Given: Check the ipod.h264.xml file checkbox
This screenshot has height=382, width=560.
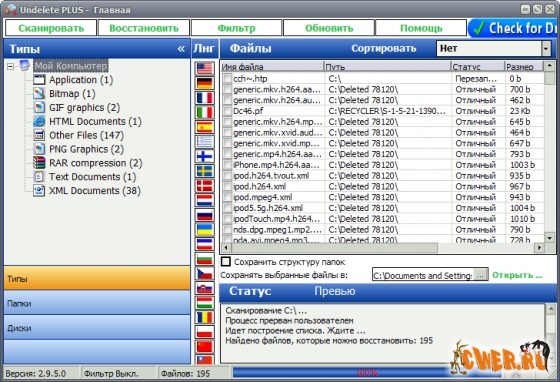Looking at the screenshot, I should pyautogui.click(x=227, y=186).
